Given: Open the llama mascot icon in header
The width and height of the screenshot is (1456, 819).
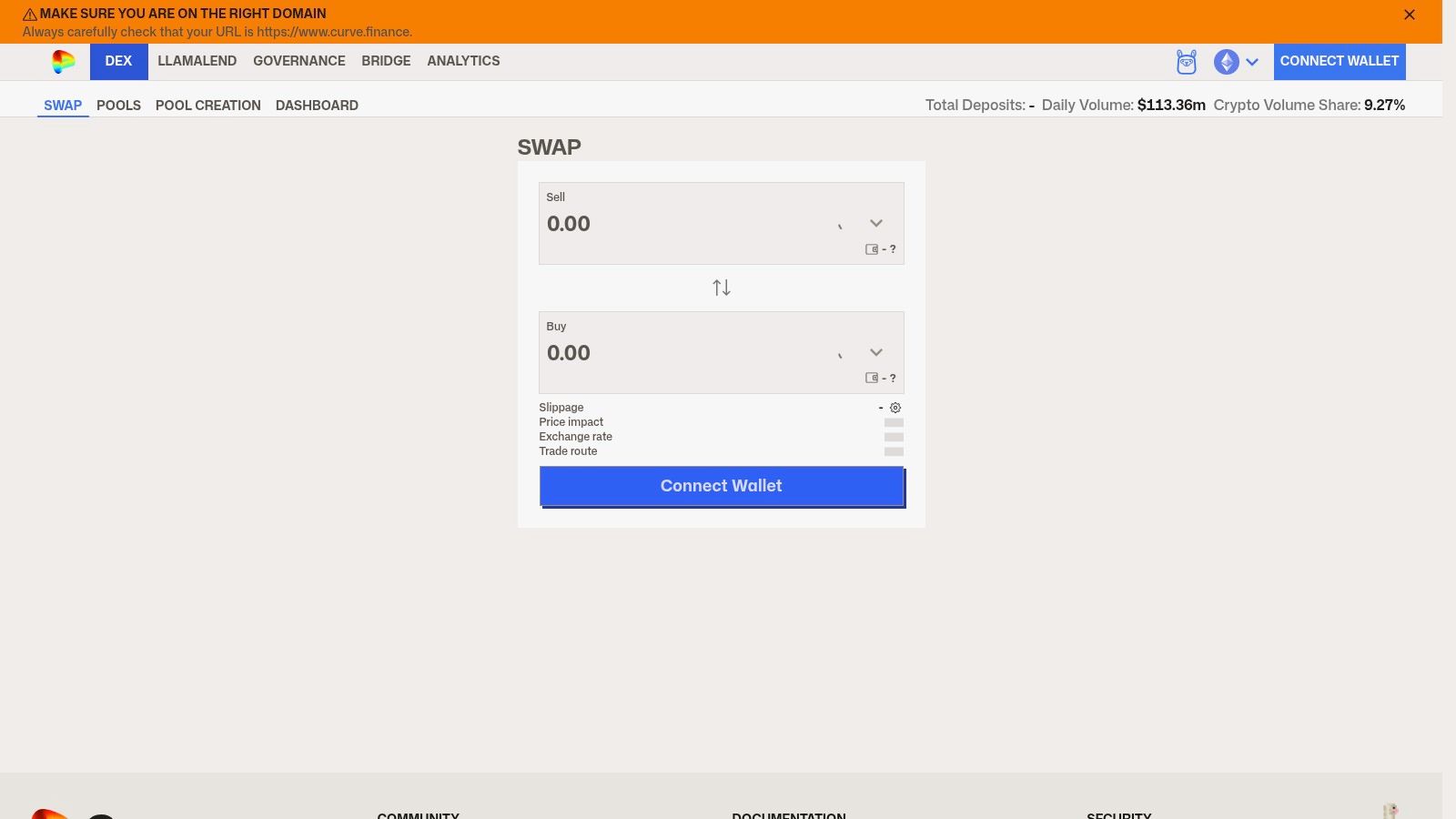Looking at the screenshot, I should (1187, 62).
